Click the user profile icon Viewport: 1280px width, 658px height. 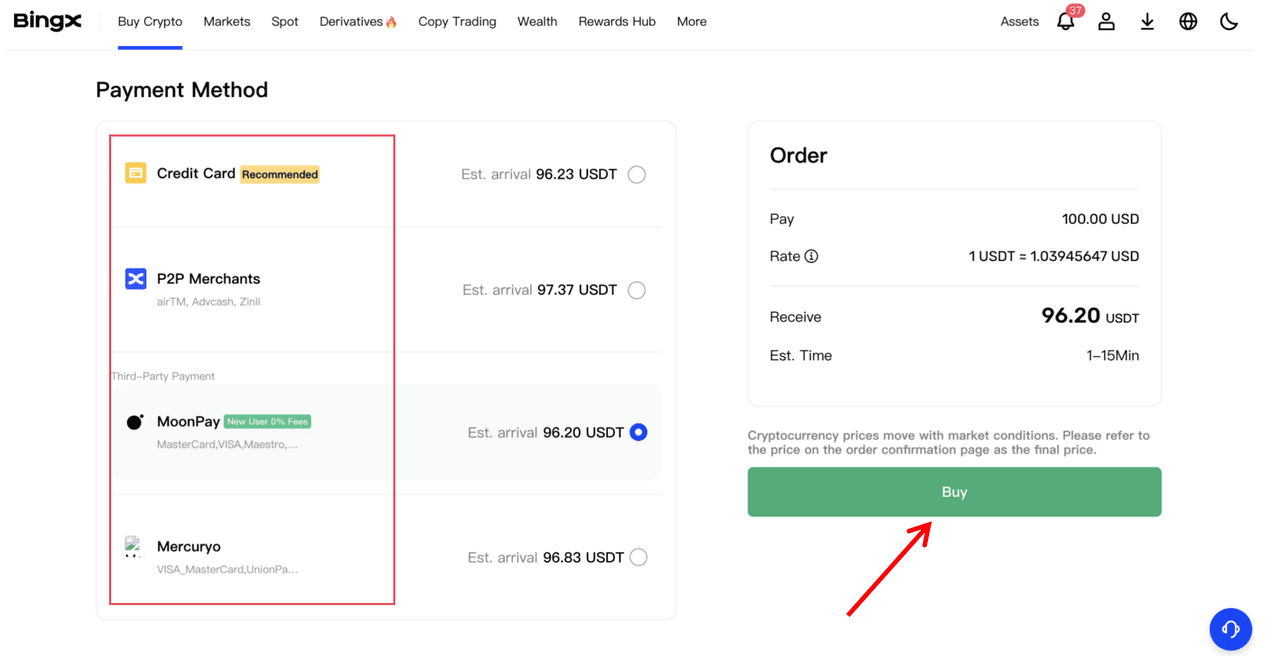[x=1106, y=21]
